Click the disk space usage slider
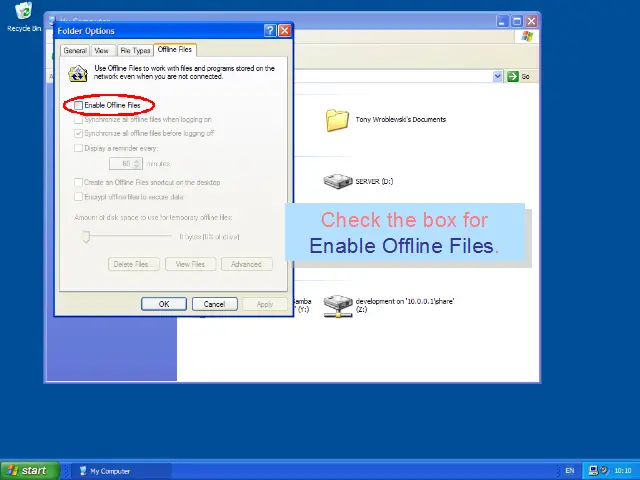Screen dimensions: 640x480 tap(87, 237)
